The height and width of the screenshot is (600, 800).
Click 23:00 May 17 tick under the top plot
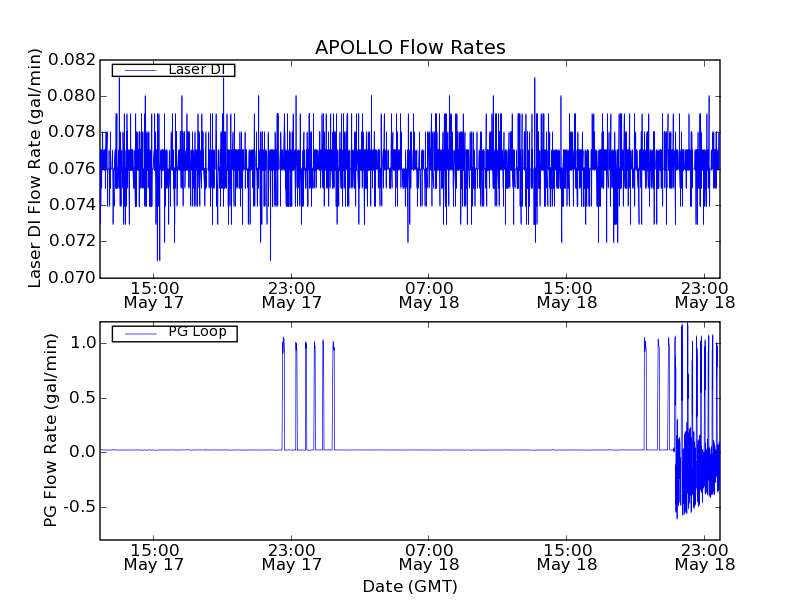coord(291,293)
